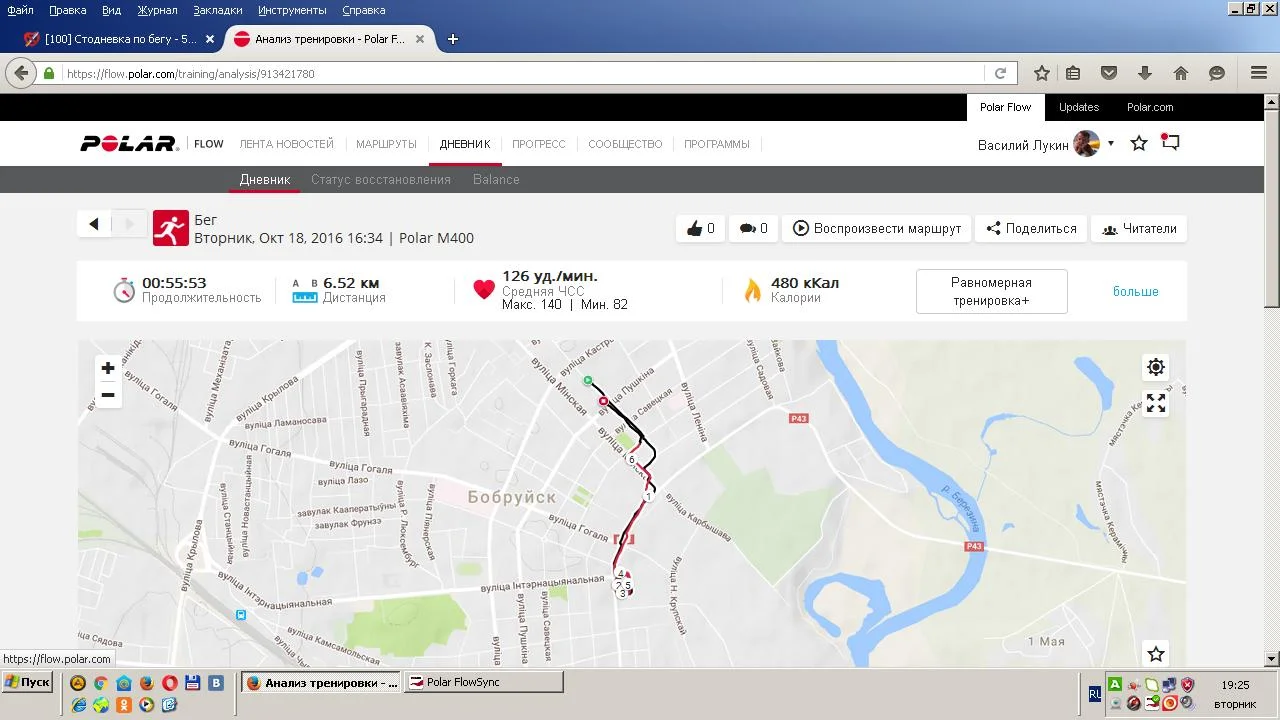The image size is (1280, 720).
Task: Reload the current page
Action: tap(1000, 73)
